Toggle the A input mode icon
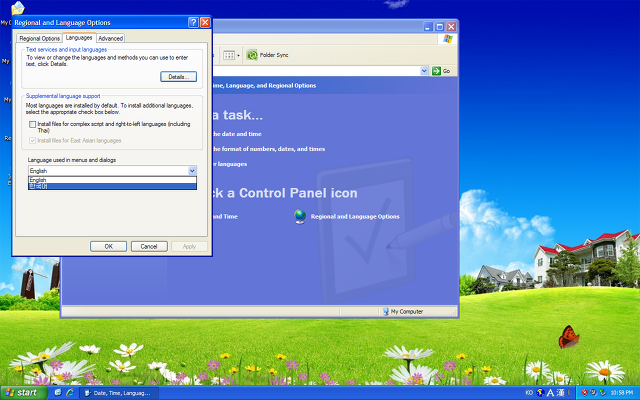The image size is (640, 400). point(550,393)
